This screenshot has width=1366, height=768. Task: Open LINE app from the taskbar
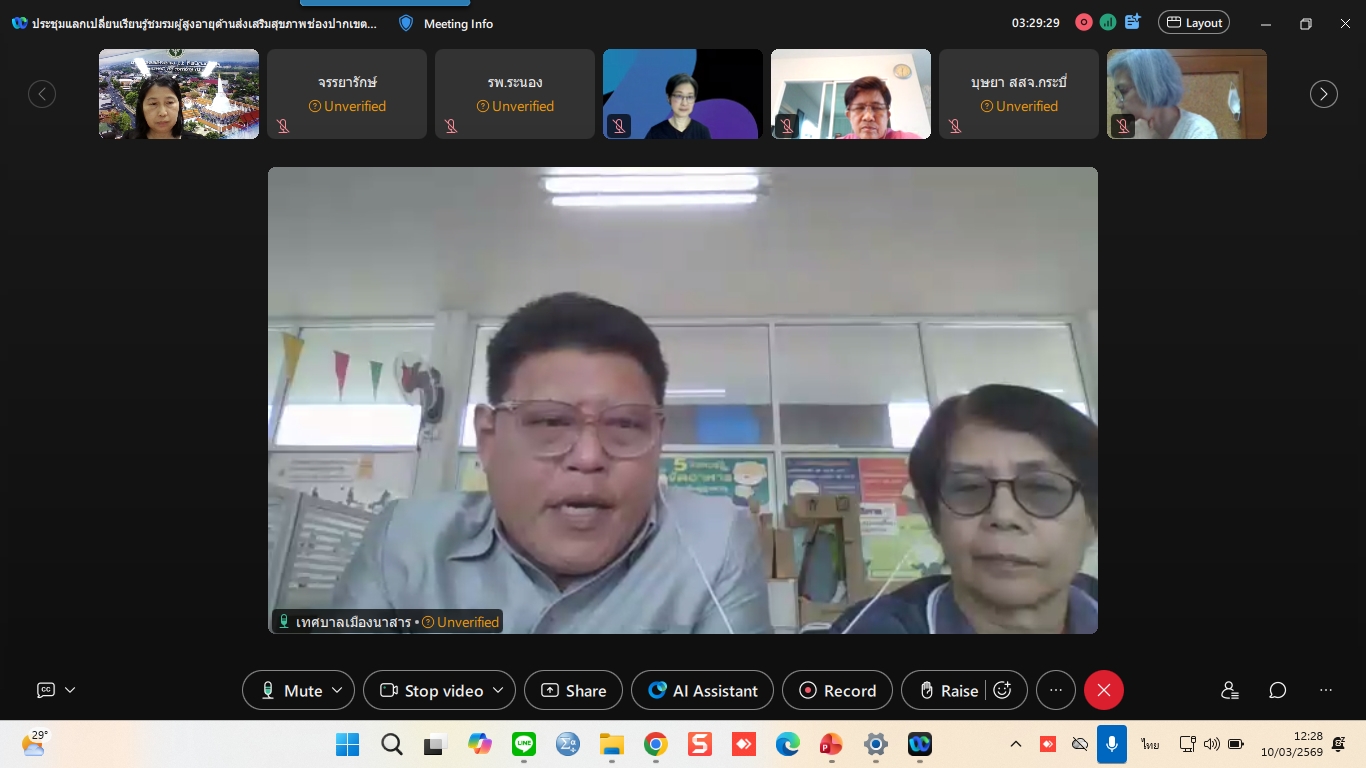523,744
